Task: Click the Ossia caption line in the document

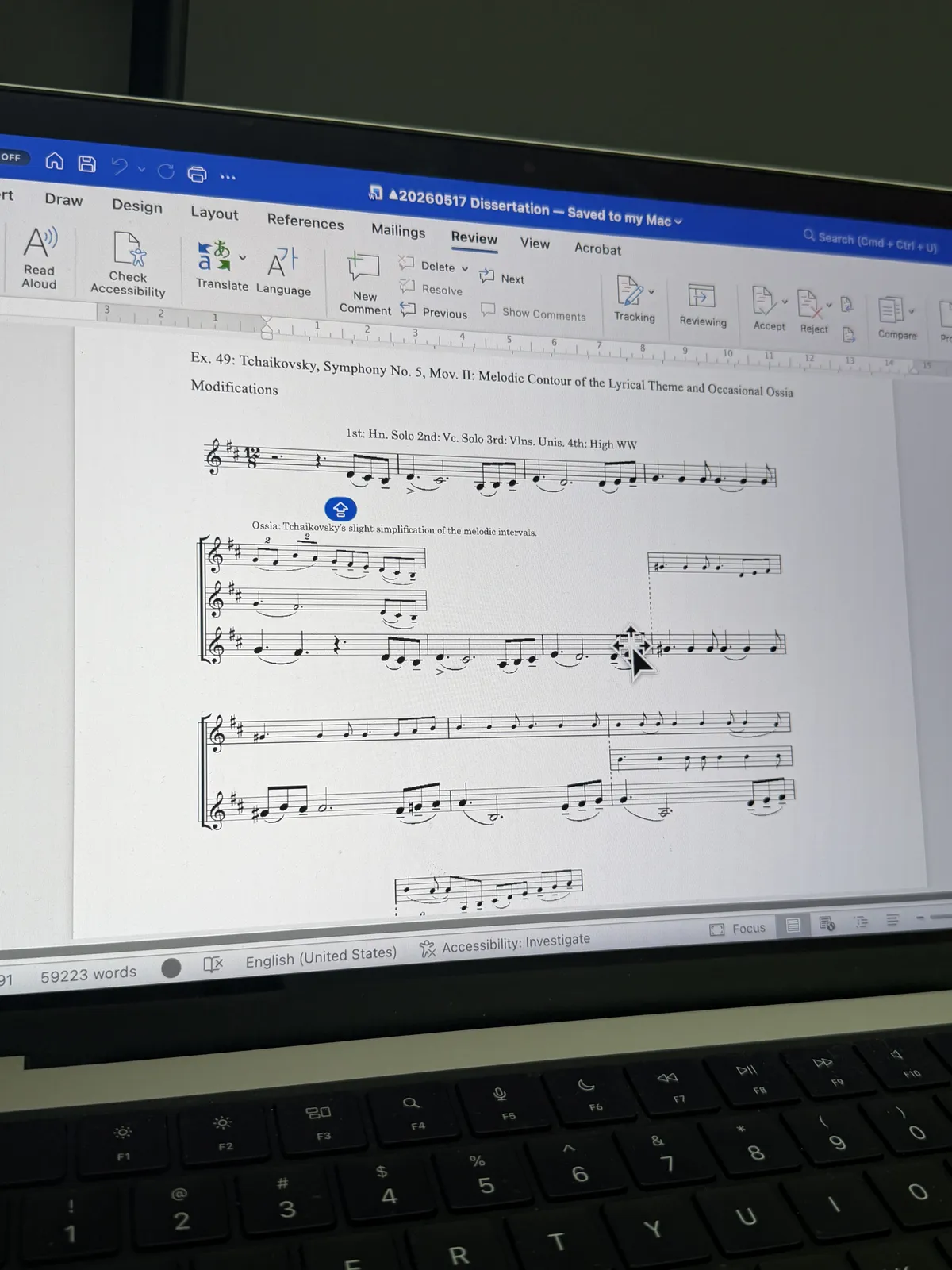Action: [394, 529]
